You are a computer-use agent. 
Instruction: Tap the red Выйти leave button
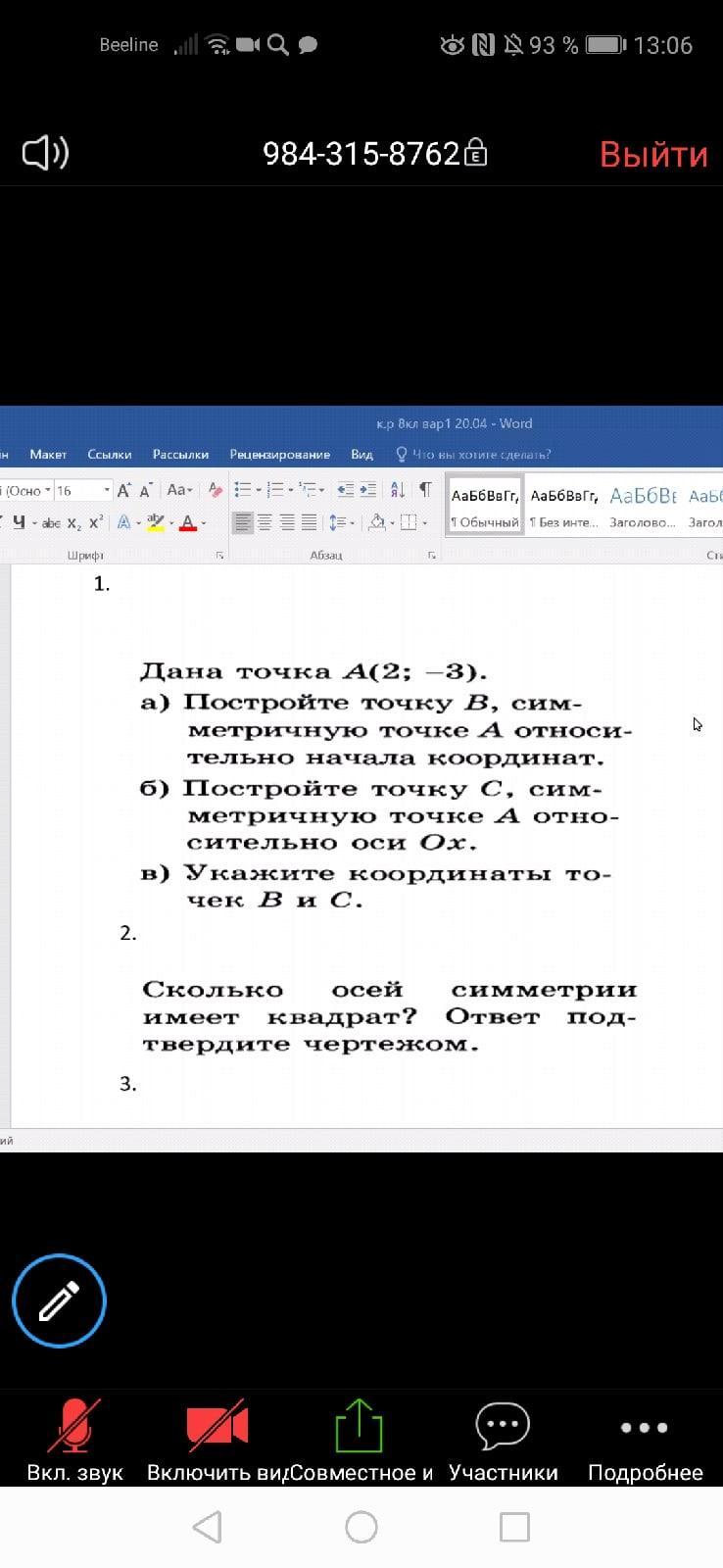(652, 155)
